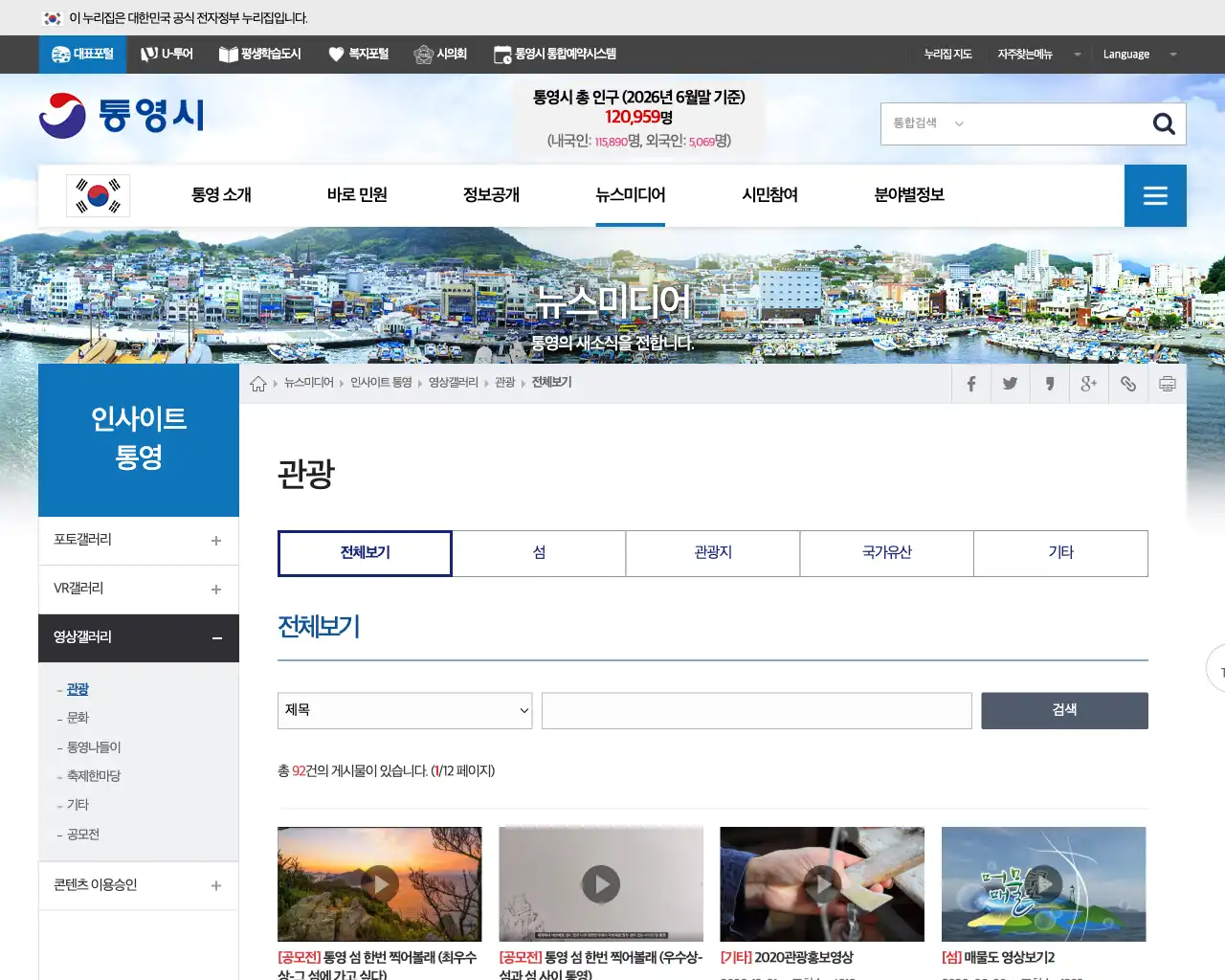Play the 2020관광홍보영상 video

pos(822,884)
